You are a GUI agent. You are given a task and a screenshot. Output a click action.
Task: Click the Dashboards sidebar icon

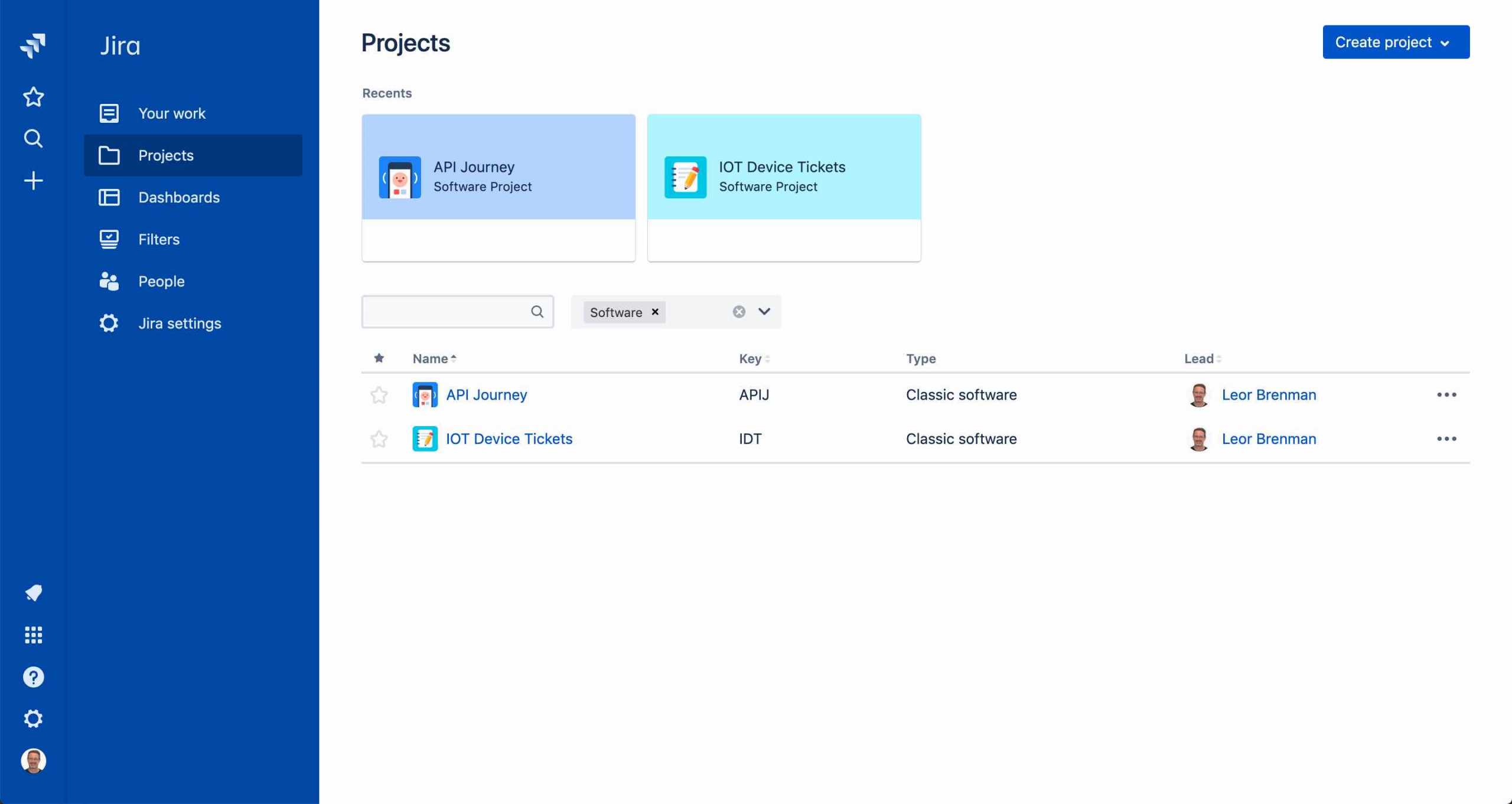(109, 197)
